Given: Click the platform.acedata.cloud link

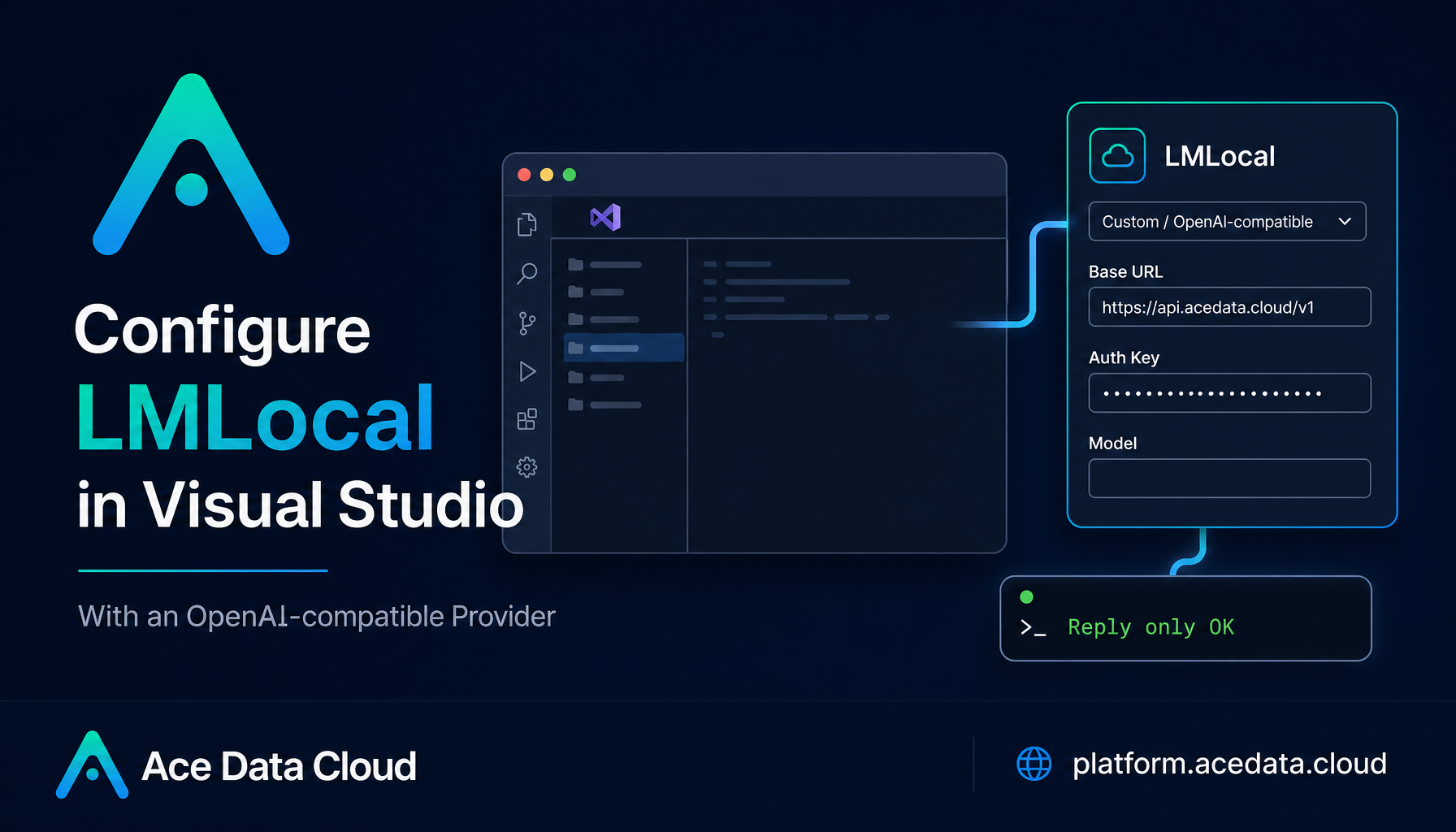Looking at the screenshot, I should 1229,764.
